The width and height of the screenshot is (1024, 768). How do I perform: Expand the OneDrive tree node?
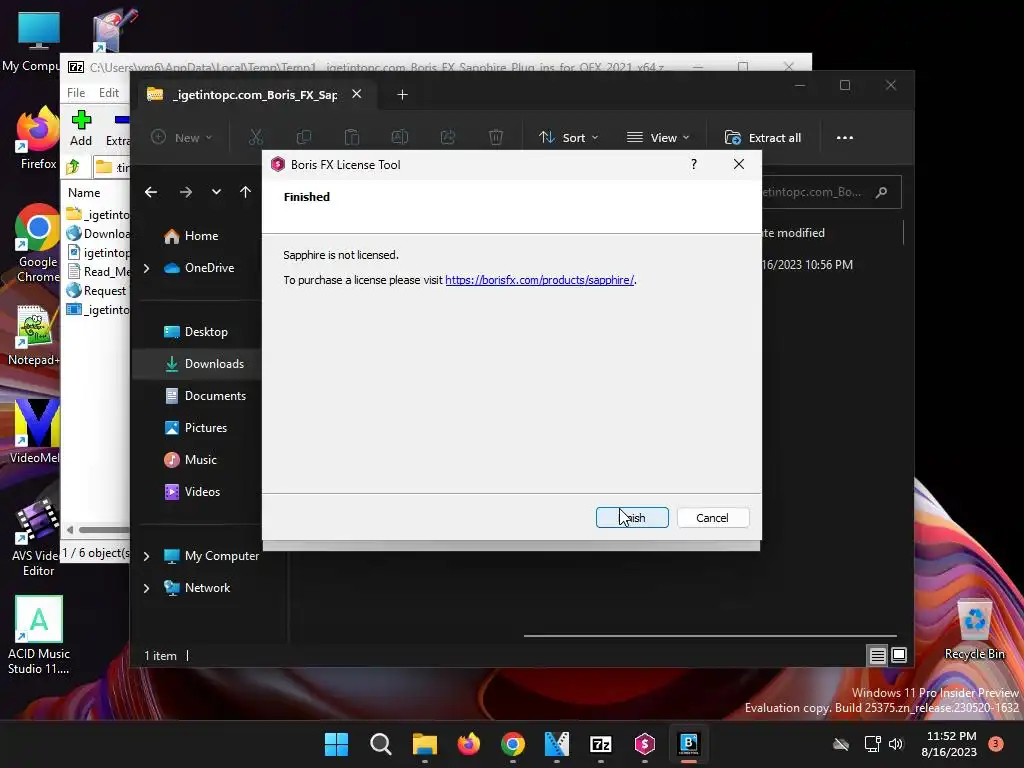coord(146,268)
